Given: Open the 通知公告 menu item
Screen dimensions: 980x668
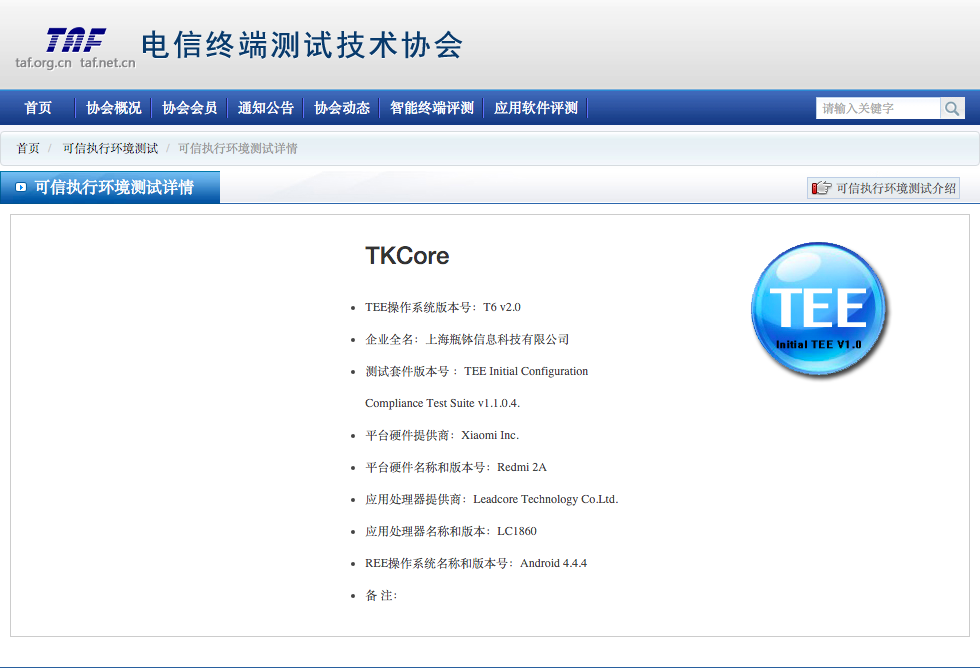Looking at the screenshot, I should click(x=266, y=108).
